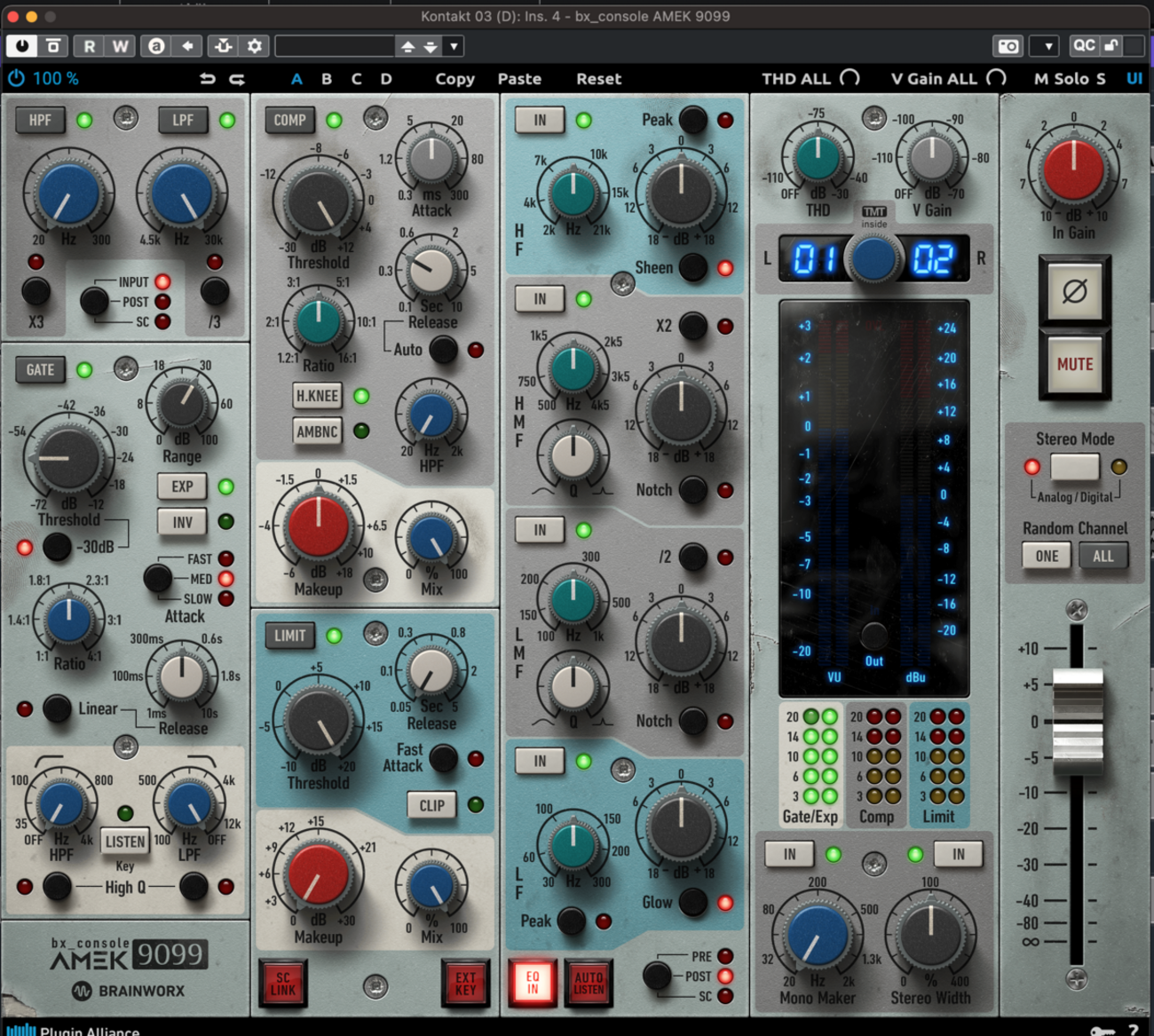
Task: Click the routing icon left of the gear
Action: [x=223, y=46]
